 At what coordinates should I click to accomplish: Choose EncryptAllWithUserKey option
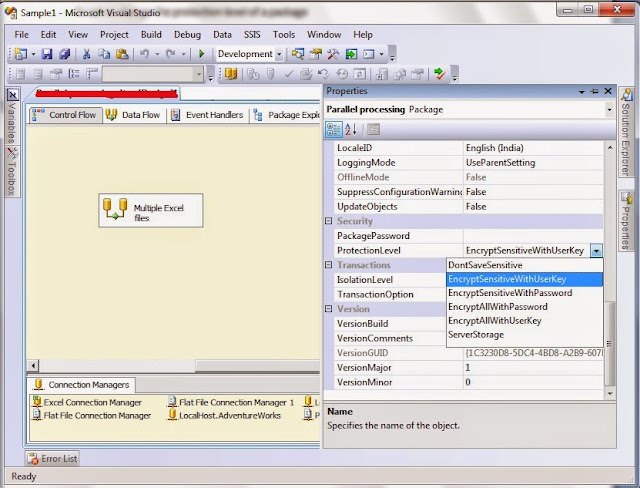tap(524, 321)
